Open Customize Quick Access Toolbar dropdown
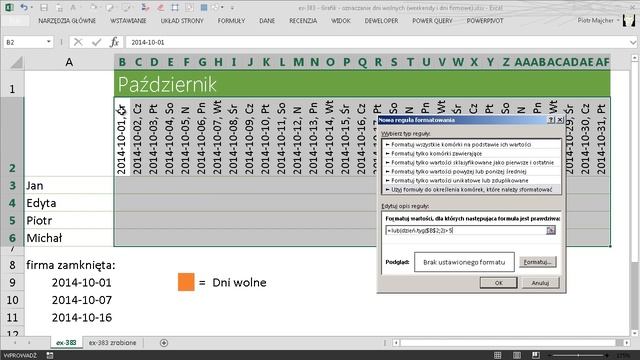Screen dimensions: 640x360 click(x=232, y=7)
